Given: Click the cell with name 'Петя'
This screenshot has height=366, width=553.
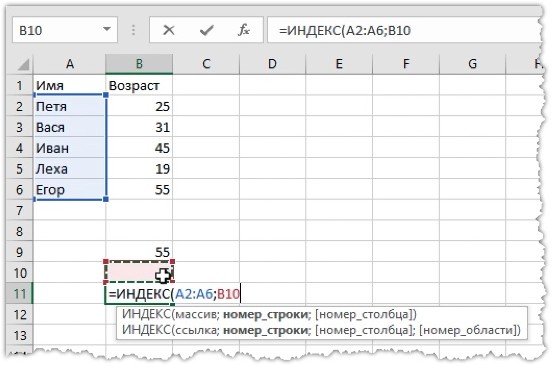Looking at the screenshot, I should click(69, 106).
